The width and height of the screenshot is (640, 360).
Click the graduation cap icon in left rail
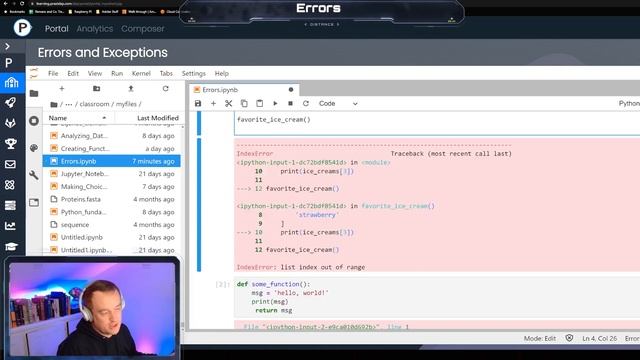click(x=11, y=246)
